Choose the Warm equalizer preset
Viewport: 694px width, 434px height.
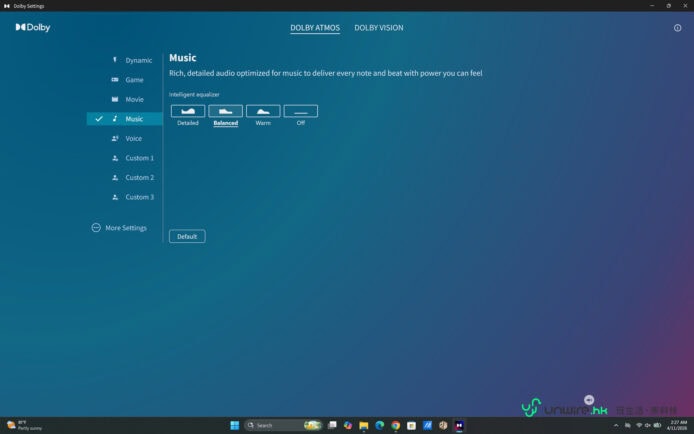click(263, 111)
